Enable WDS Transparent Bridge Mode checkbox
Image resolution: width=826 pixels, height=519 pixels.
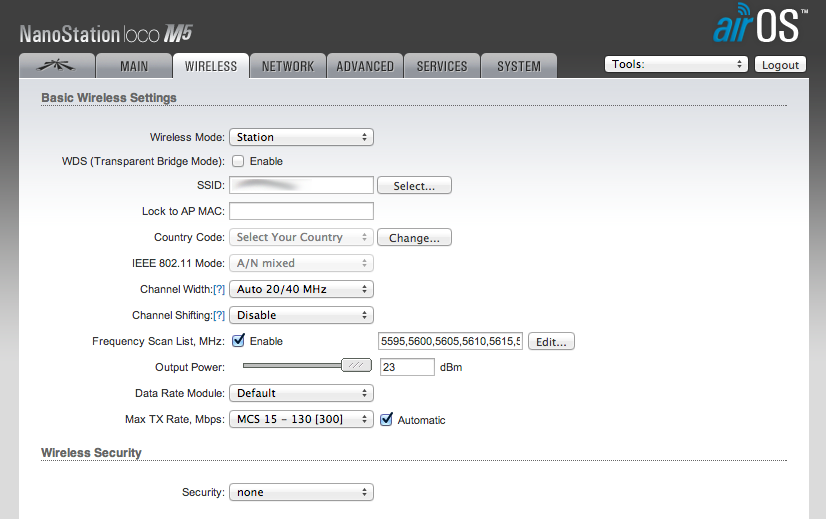click(x=238, y=161)
